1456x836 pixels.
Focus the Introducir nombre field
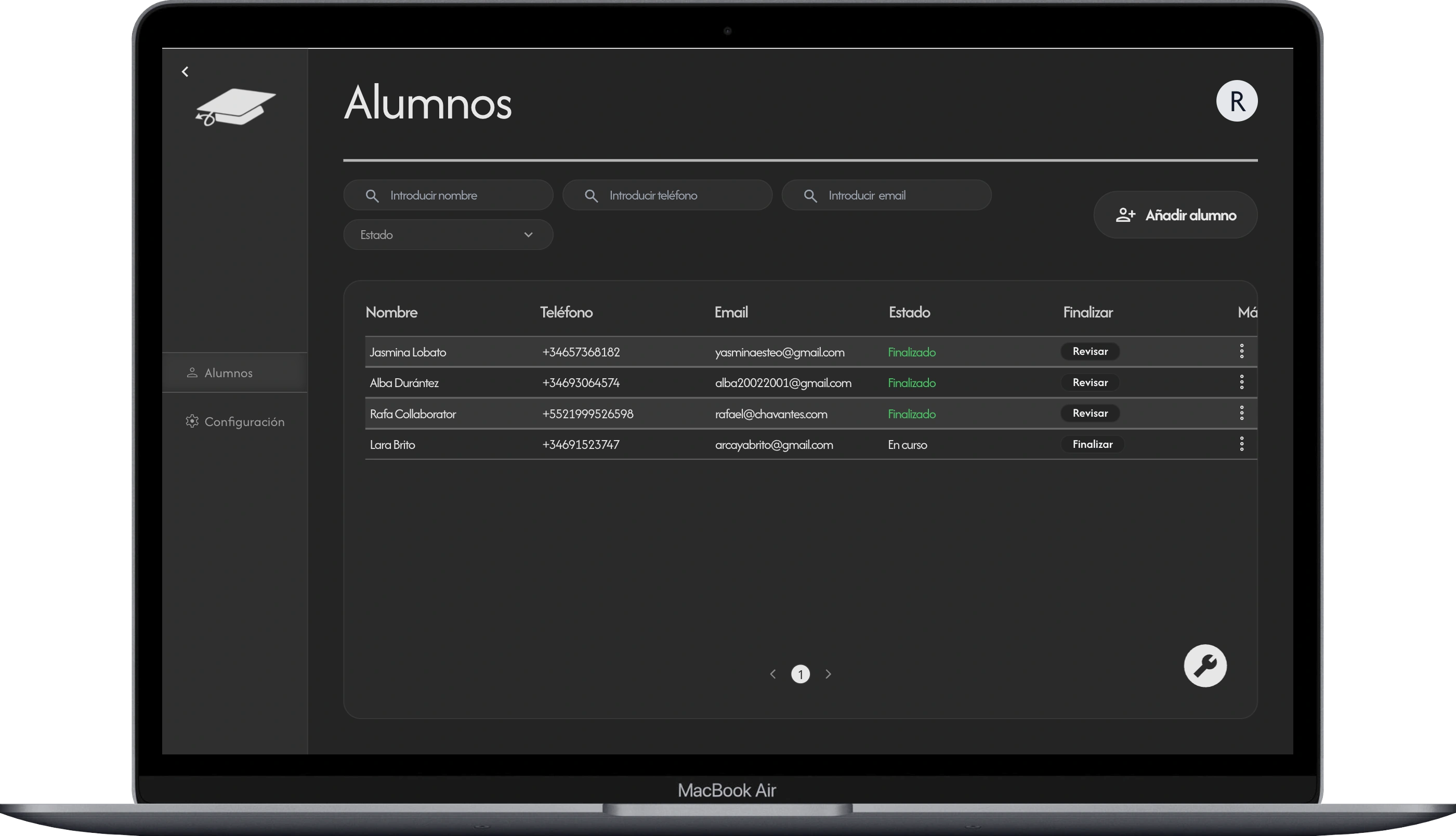coord(448,195)
